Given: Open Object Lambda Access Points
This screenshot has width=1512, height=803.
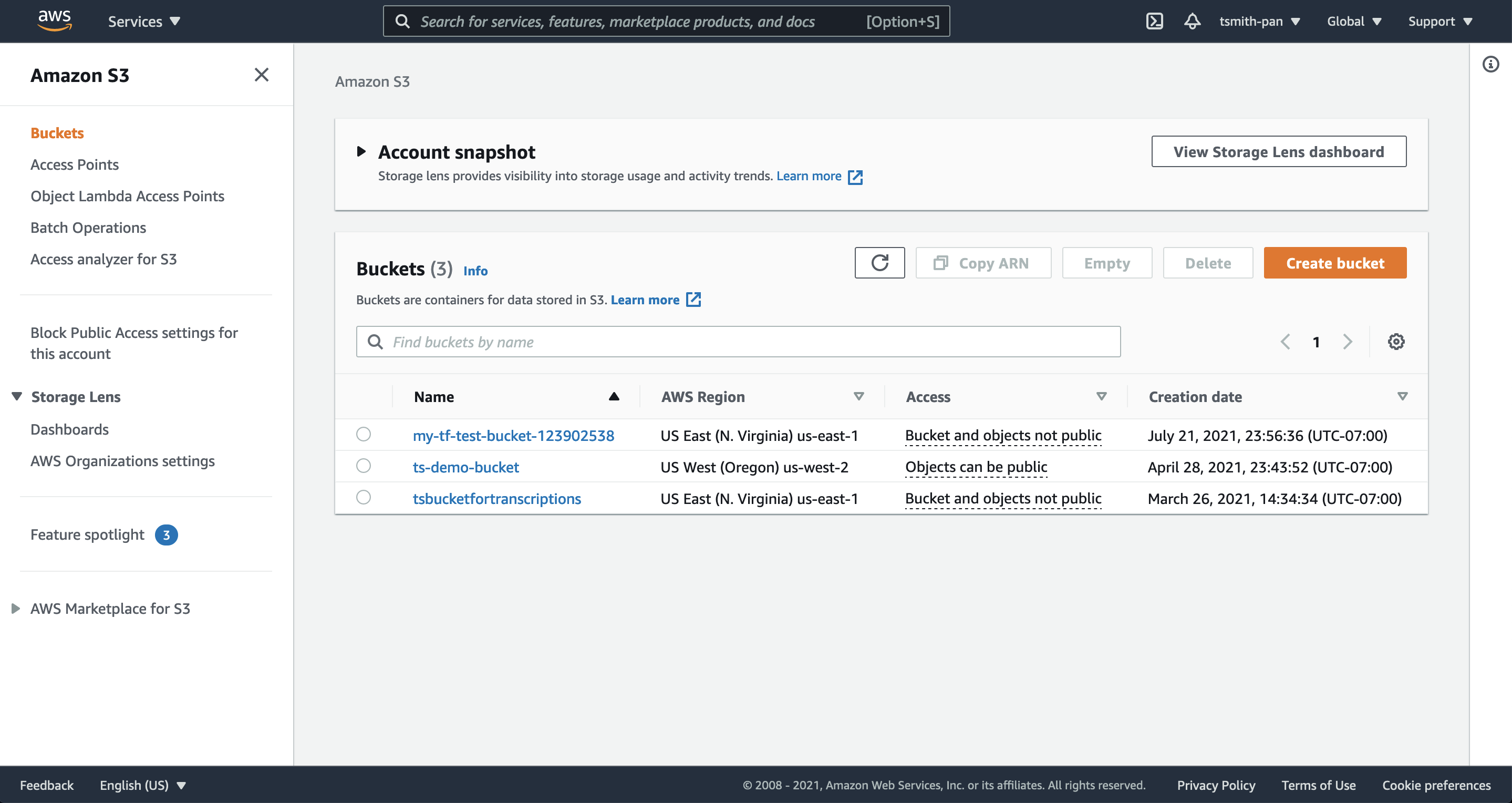Looking at the screenshot, I should pos(127,197).
